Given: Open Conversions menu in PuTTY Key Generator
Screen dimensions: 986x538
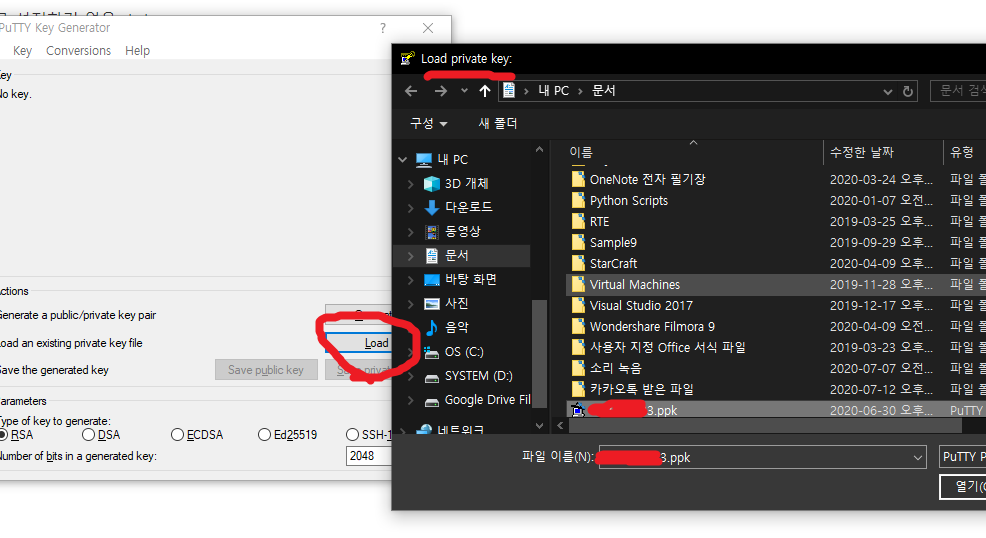Looking at the screenshot, I should point(78,51).
